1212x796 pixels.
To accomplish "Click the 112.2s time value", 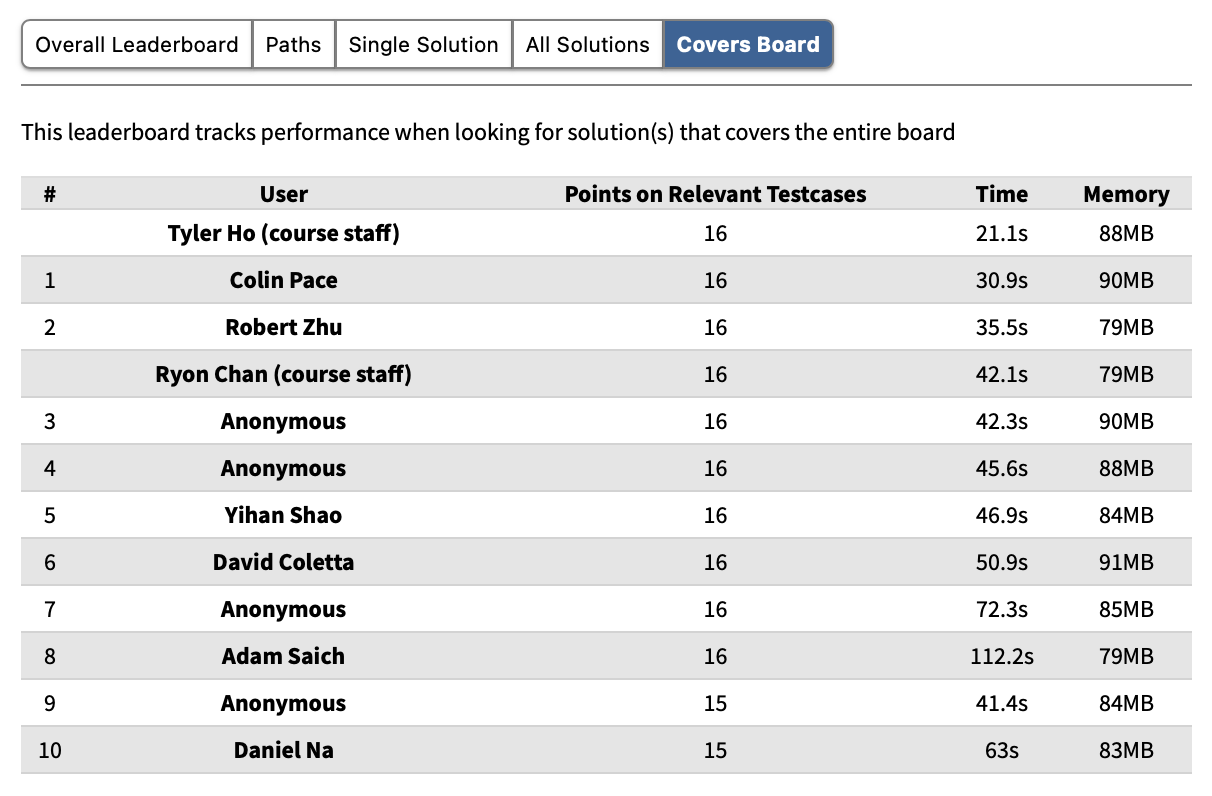I will 1001,656.
